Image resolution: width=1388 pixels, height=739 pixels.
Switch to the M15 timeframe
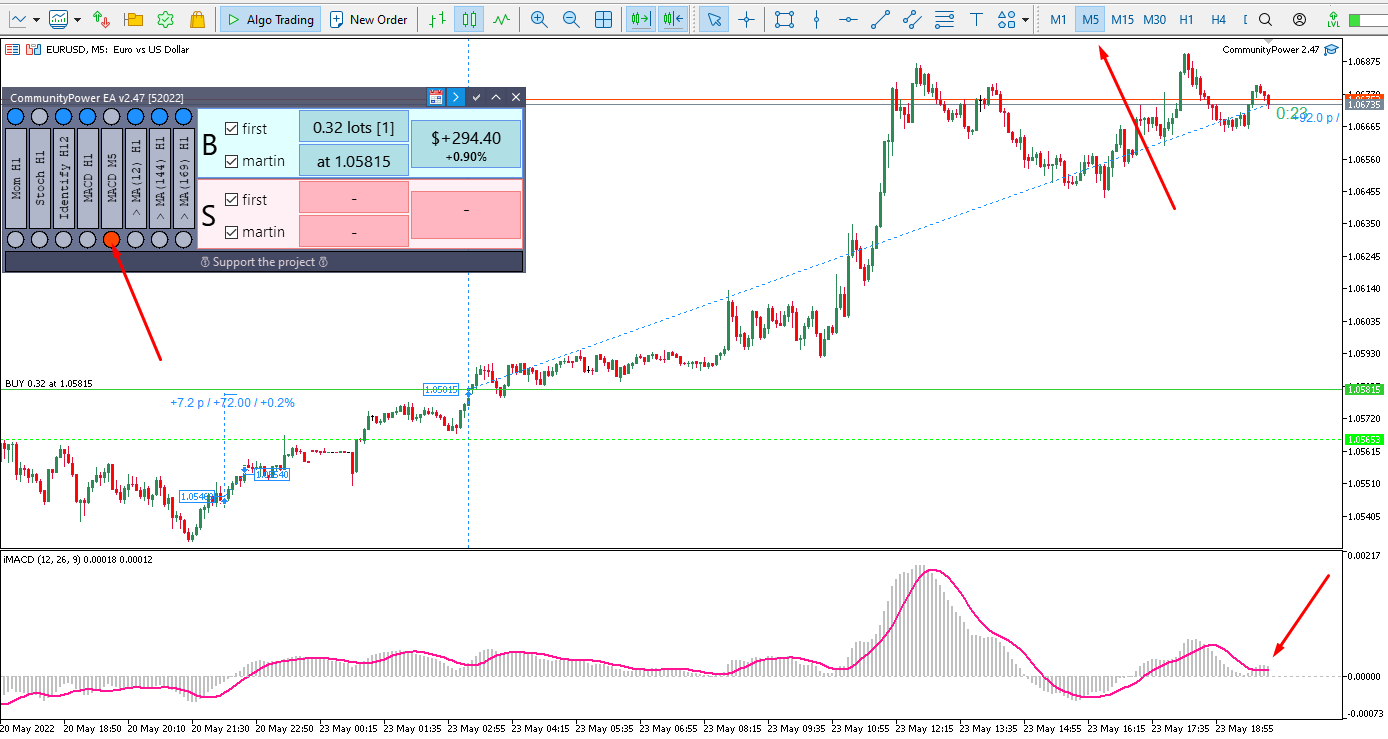point(1122,19)
